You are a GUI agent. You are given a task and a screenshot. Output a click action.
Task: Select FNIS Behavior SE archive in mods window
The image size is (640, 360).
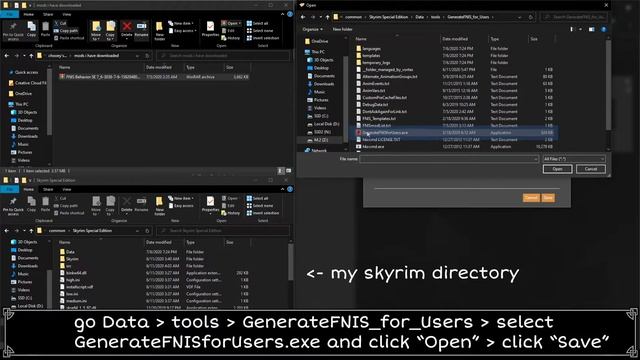click(x=154, y=77)
